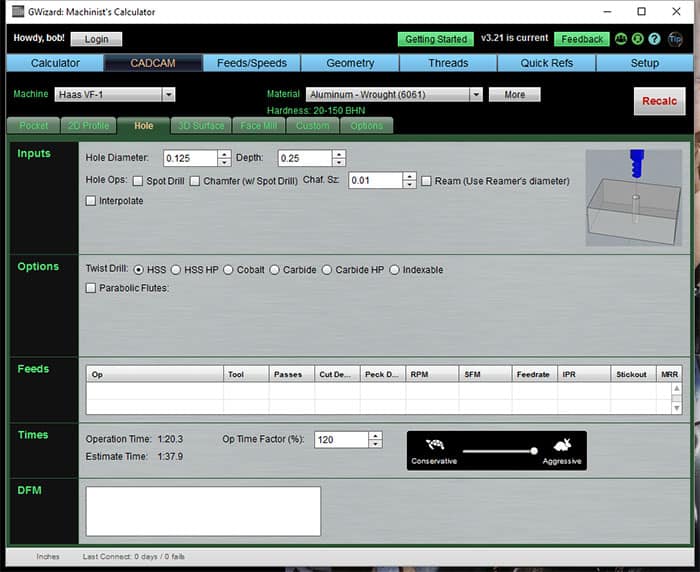Image resolution: width=700 pixels, height=572 pixels.
Task: Click the rabbit Aggressive icon
Action: (x=562, y=445)
